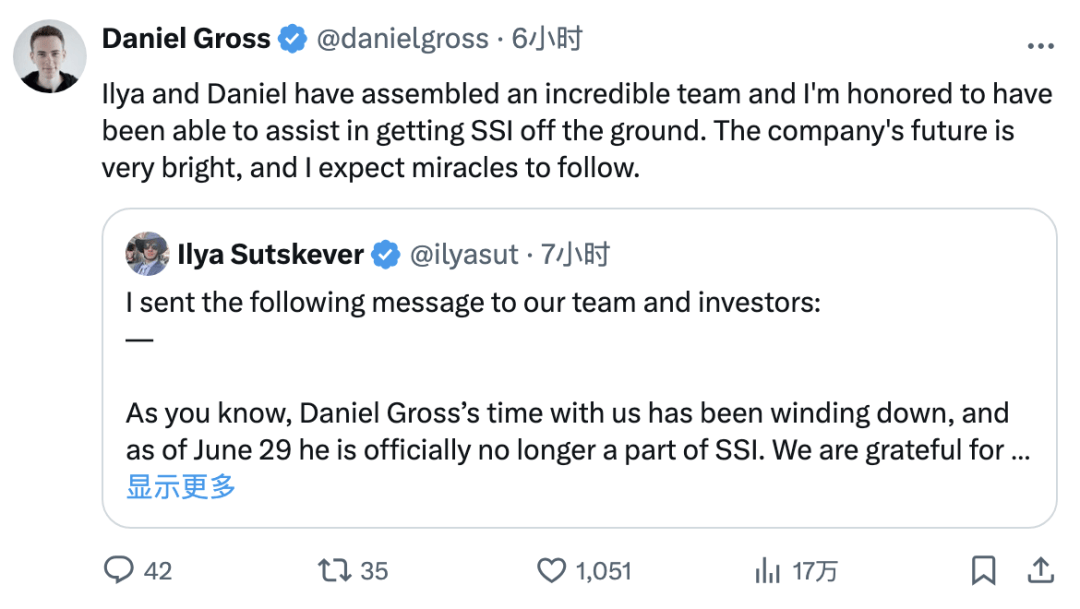This screenshot has width=1080, height=609.
Task: Click the main tweet text
Action: click(x=577, y=131)
